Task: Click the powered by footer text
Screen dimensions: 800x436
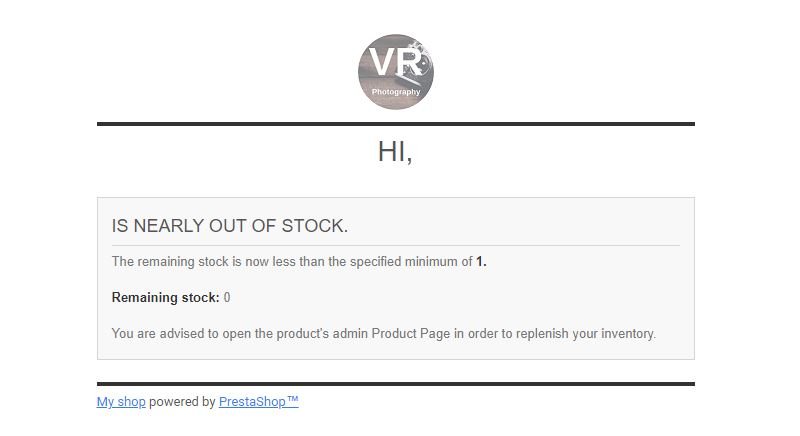Action: click(x=182, y=402)
